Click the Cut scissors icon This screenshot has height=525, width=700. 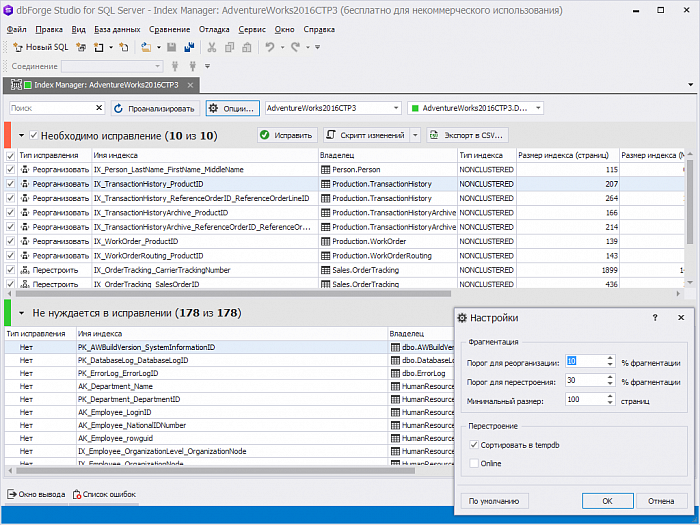pos(212,47)
